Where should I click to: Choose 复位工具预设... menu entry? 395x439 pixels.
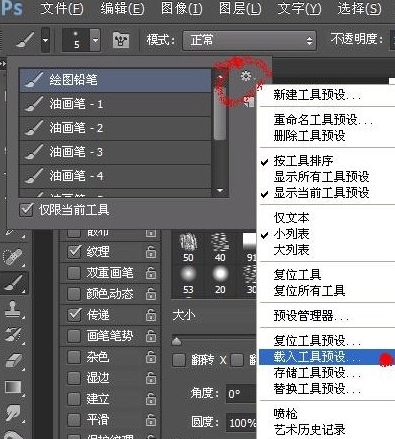tap(317, 341)
